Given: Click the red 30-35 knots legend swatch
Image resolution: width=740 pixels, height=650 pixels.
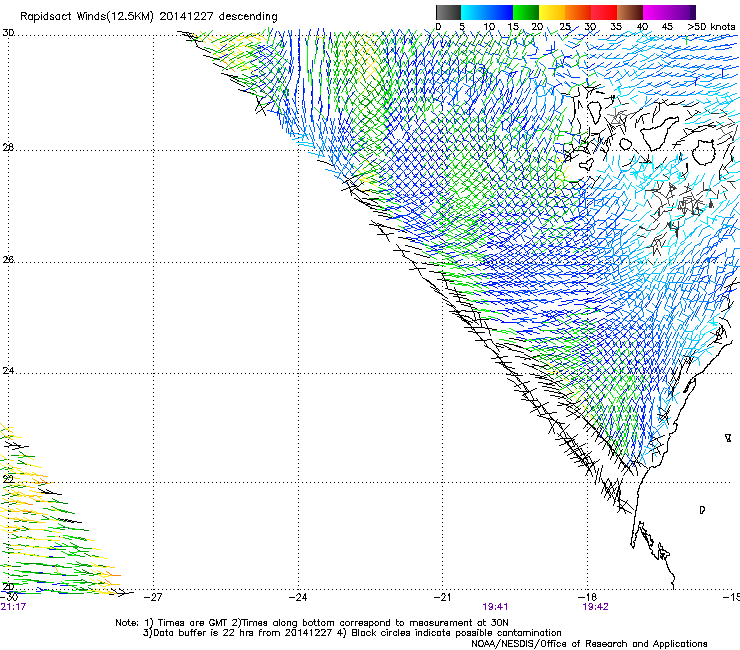Looking at the screenshot, I should pyautogui.click(x=604, y=12).
